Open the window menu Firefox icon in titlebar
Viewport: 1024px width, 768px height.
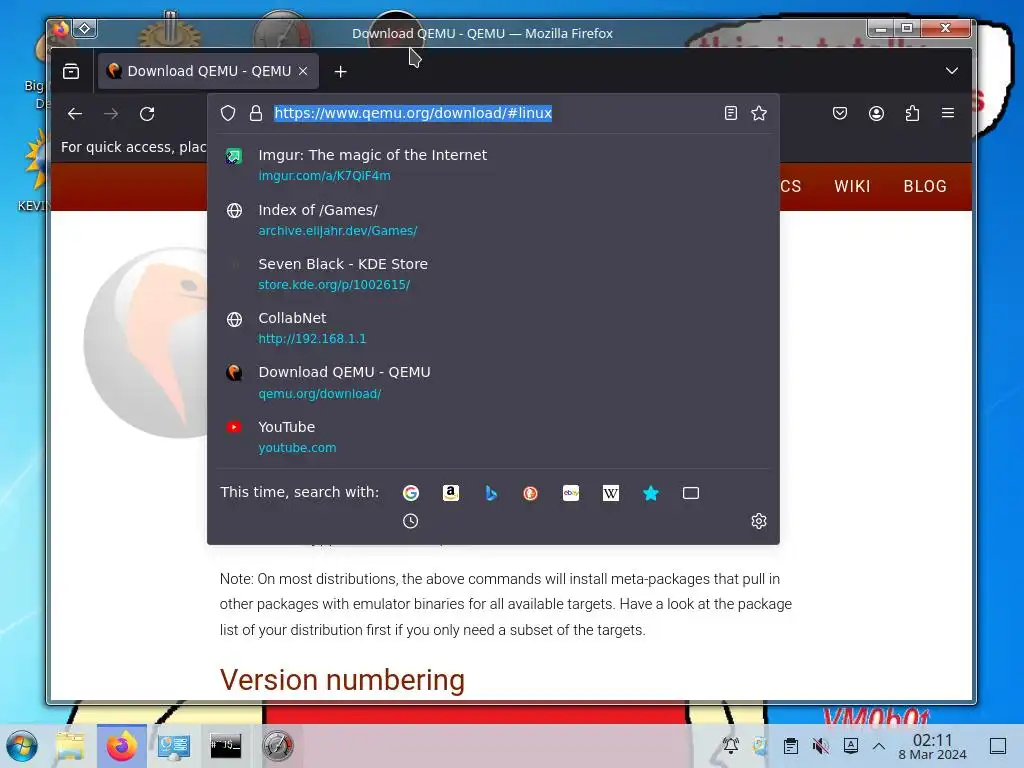pyautogui.click(x=61, y=29)
